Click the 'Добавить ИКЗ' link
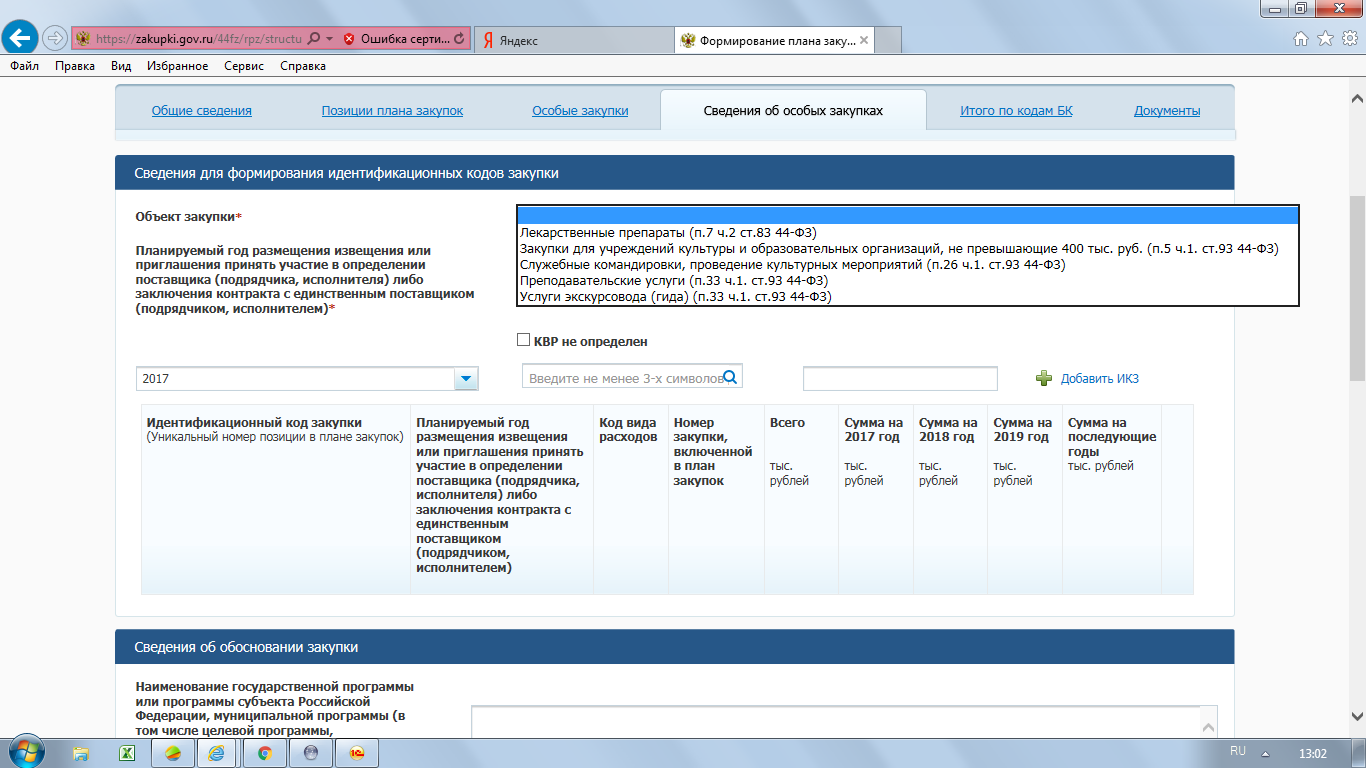 coord(1099,379)
